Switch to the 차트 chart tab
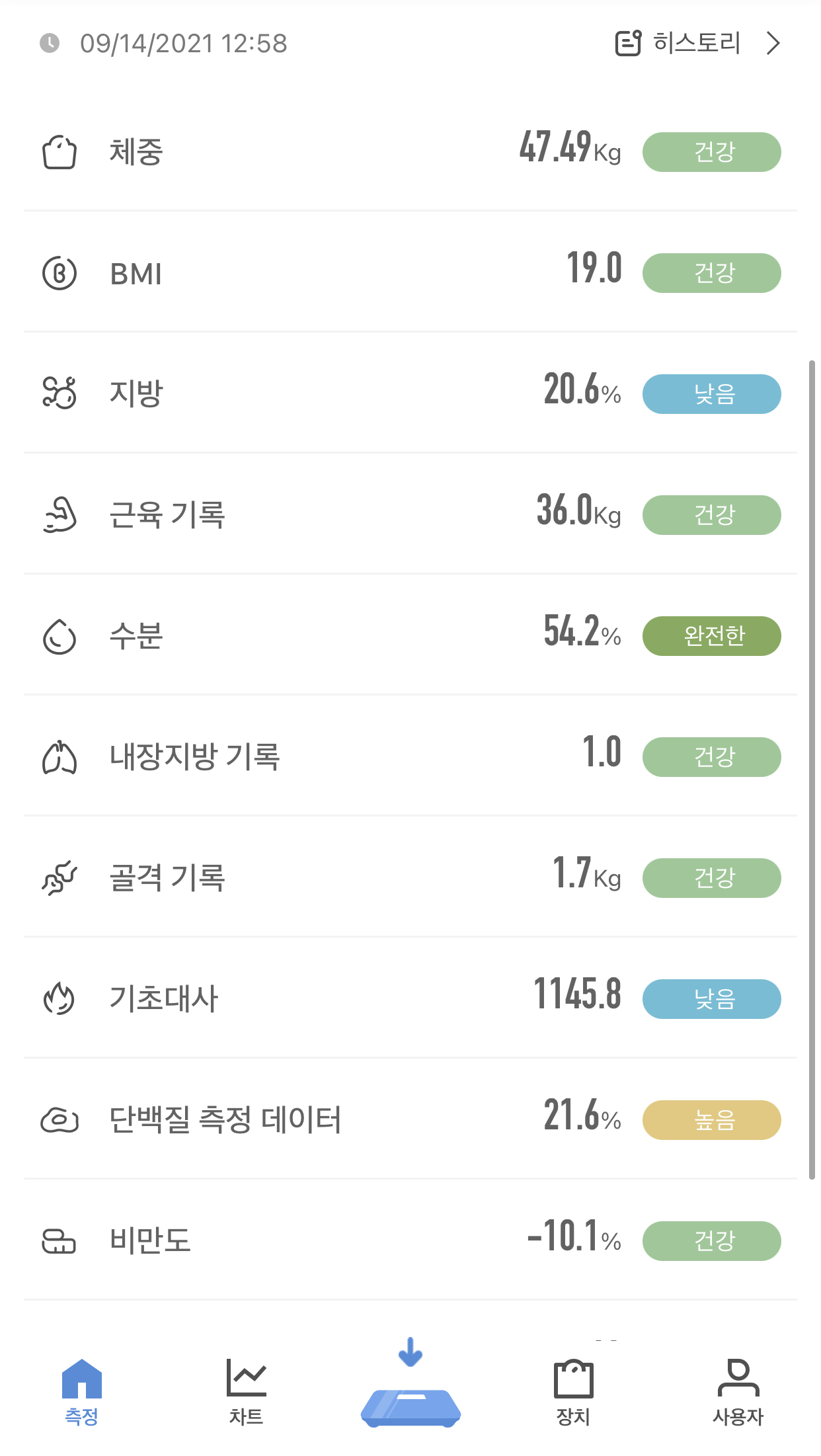 coord(246,1391)
